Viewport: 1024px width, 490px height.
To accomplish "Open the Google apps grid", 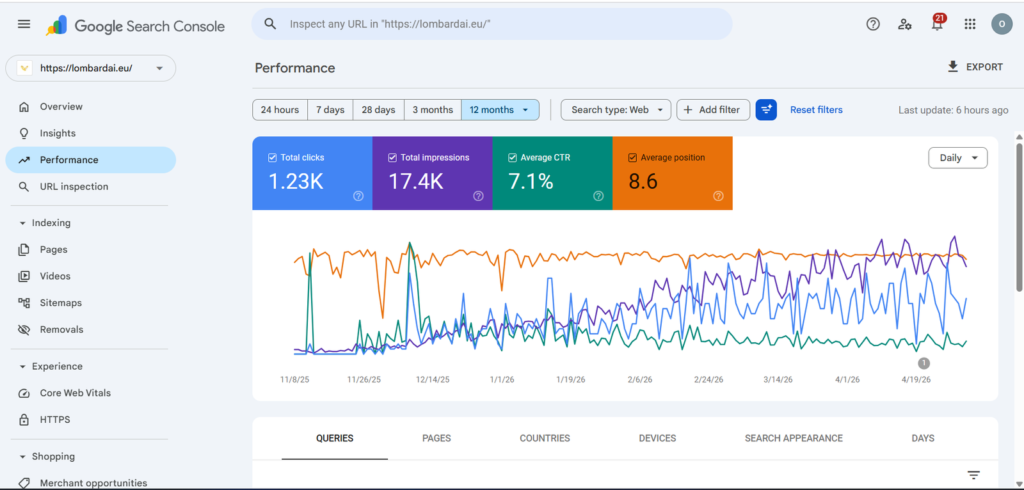I will 970,24.
